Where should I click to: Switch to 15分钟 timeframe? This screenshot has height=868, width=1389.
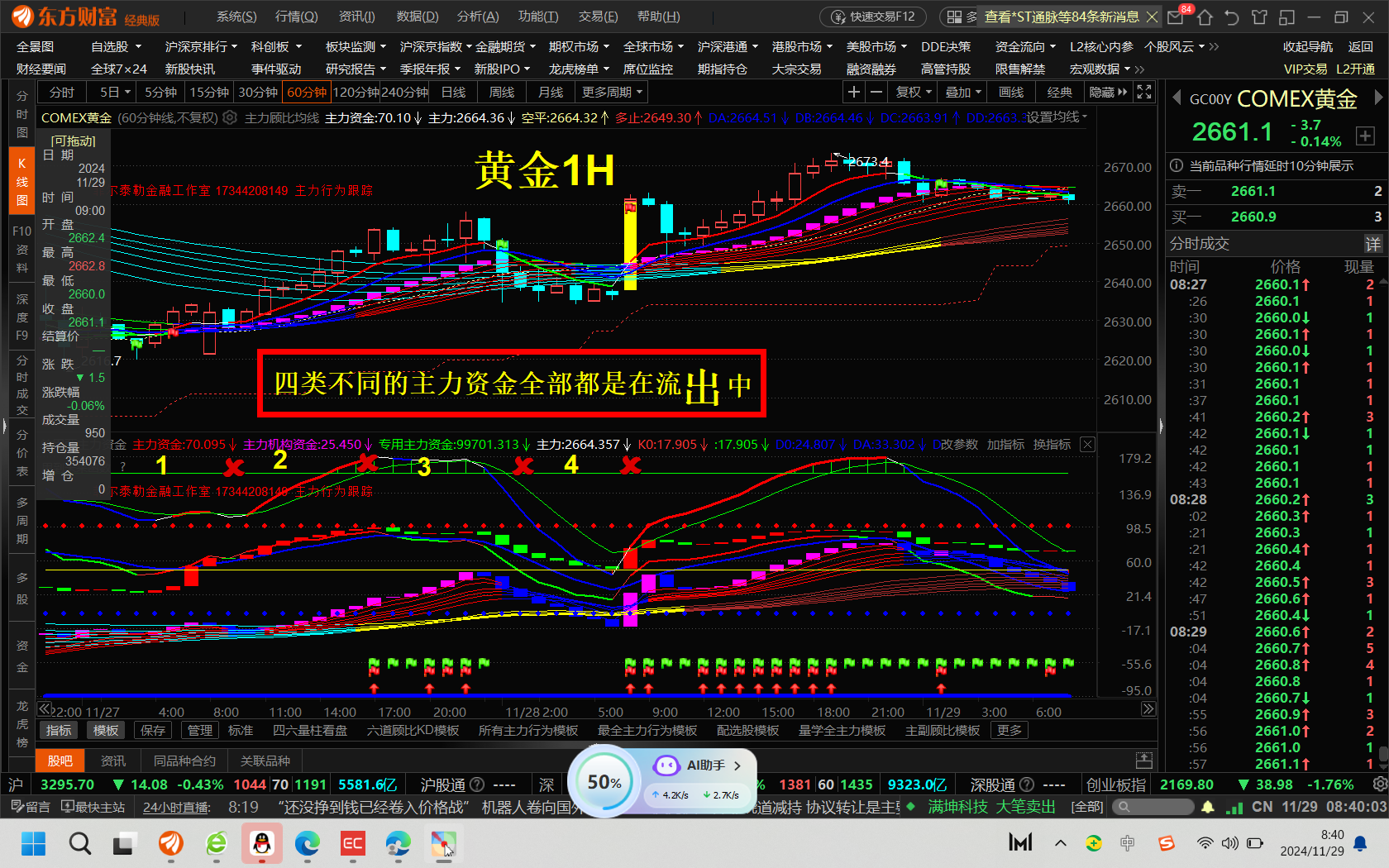click(x=209, y=92)
